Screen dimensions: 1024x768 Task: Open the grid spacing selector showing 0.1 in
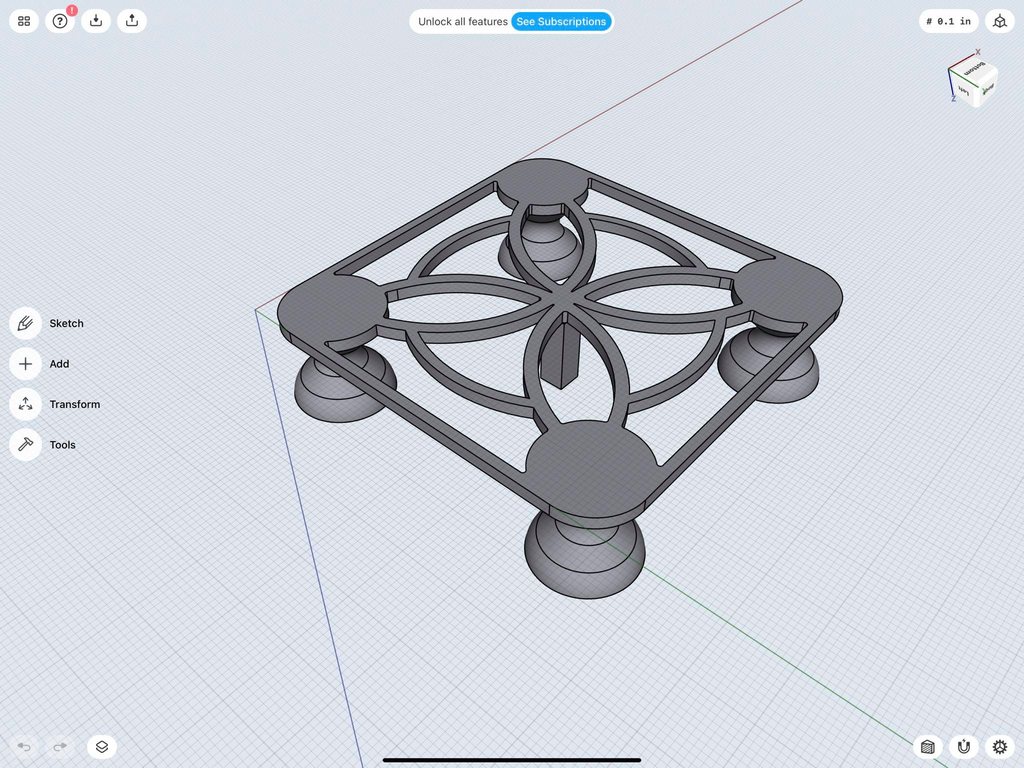[946, 20]
